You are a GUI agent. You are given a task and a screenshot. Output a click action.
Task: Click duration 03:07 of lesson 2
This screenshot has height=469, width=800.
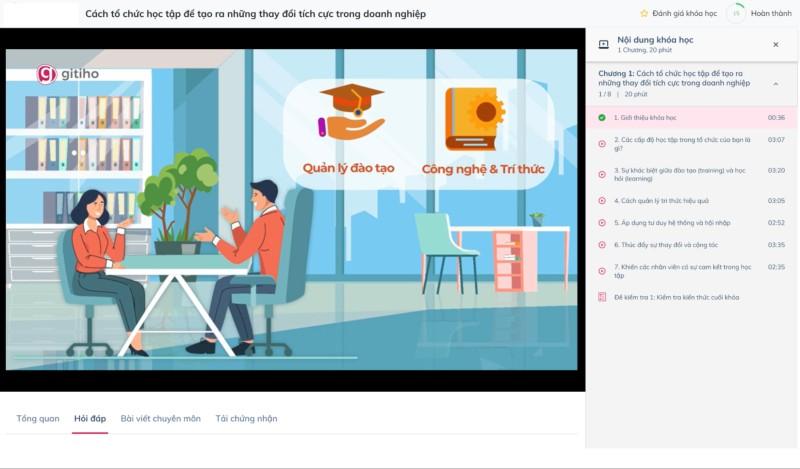[x=776, y=139]
